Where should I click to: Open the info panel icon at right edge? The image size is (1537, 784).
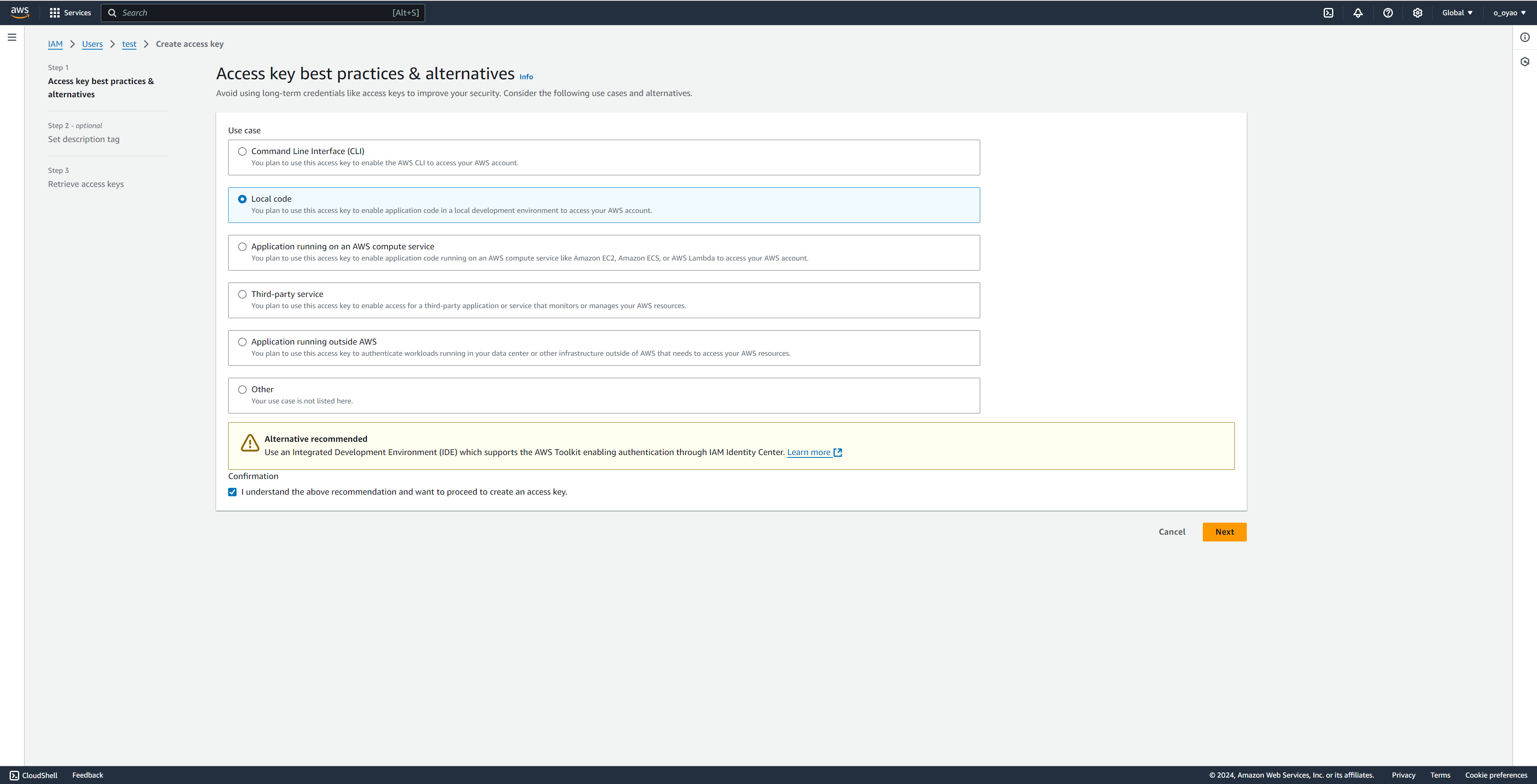pyautogui.click(x=1525, y=37)
